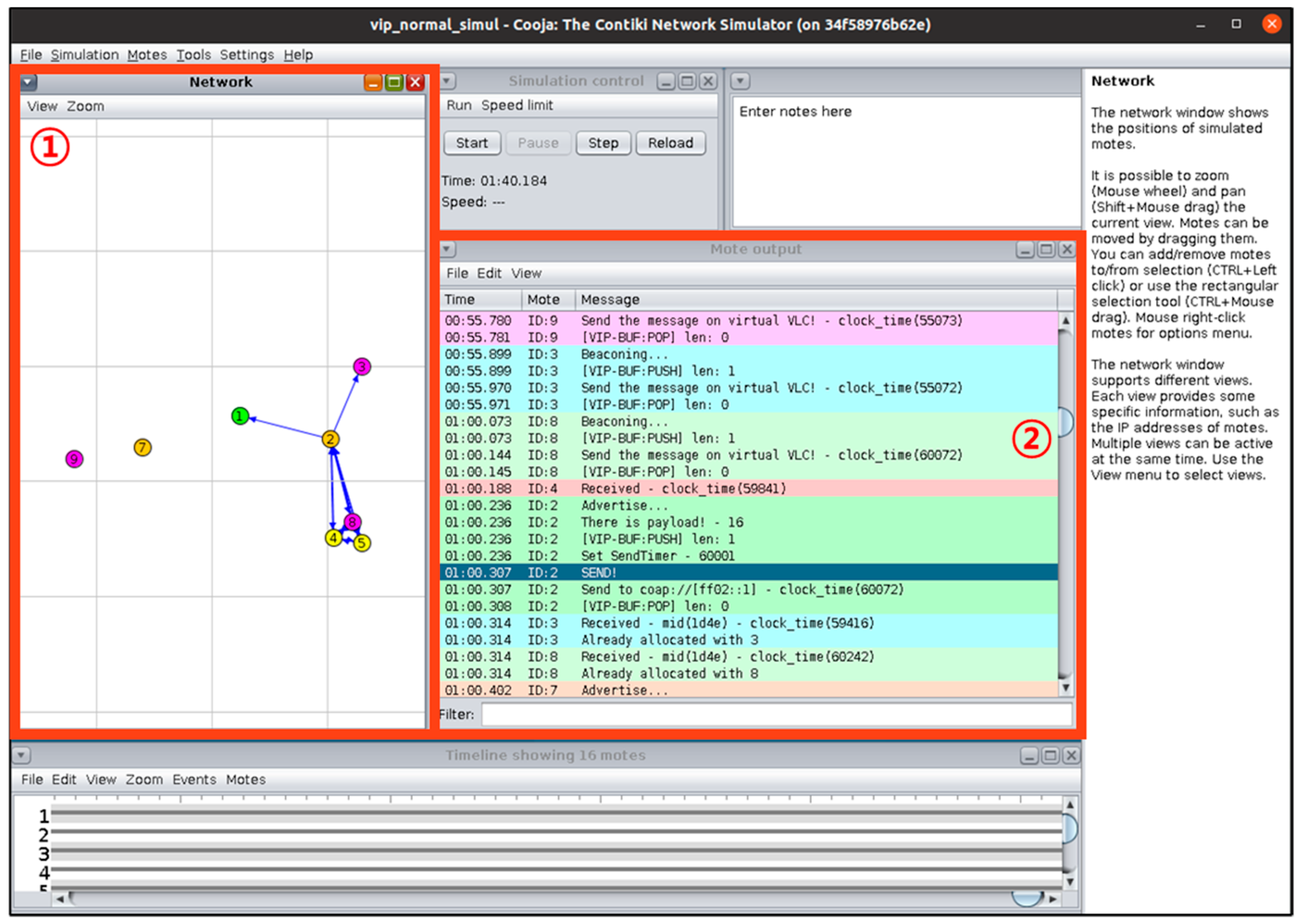Click the Mote output Filter field

[x=777, y=715]
